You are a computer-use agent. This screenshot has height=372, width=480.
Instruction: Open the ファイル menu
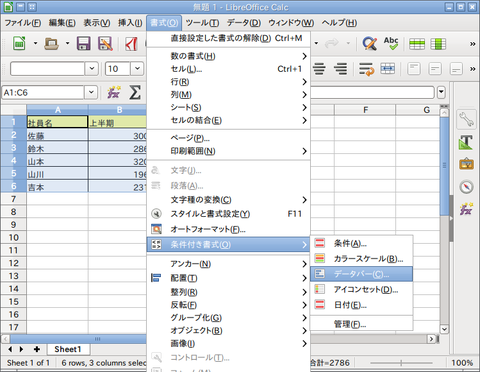click(23, 23)
